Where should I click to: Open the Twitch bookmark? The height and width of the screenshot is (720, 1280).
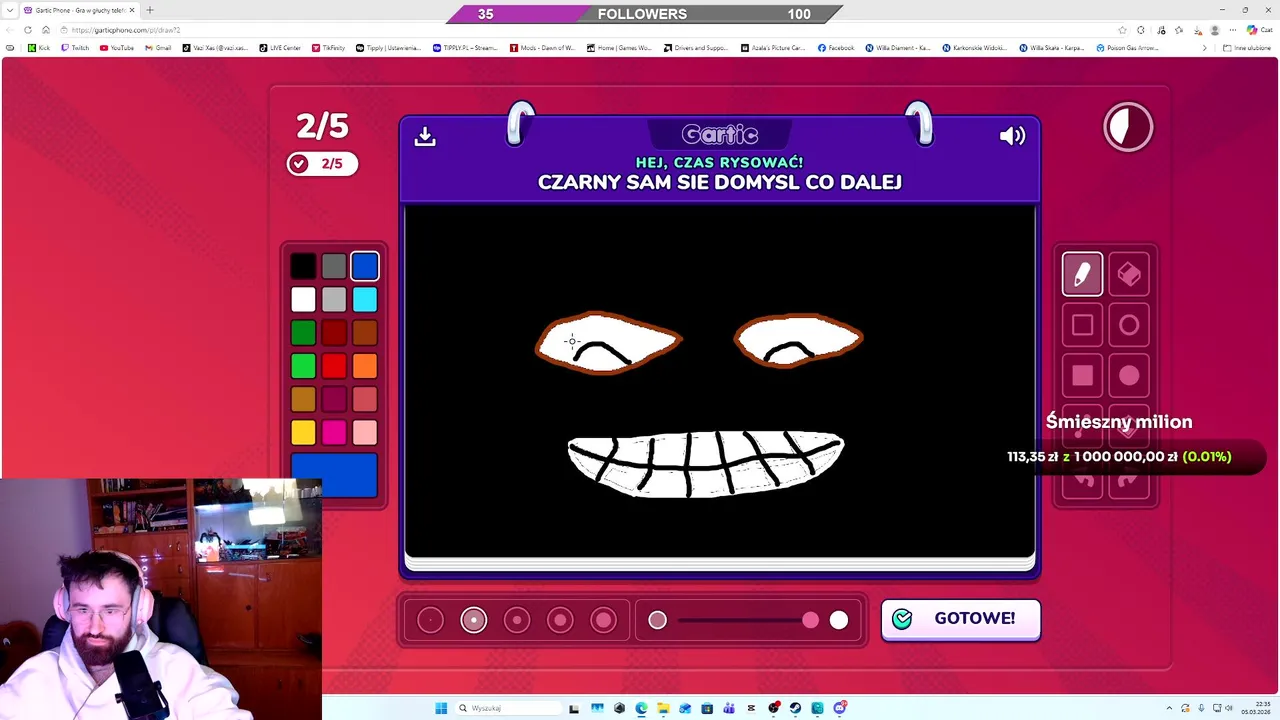(x=75, y=48)
